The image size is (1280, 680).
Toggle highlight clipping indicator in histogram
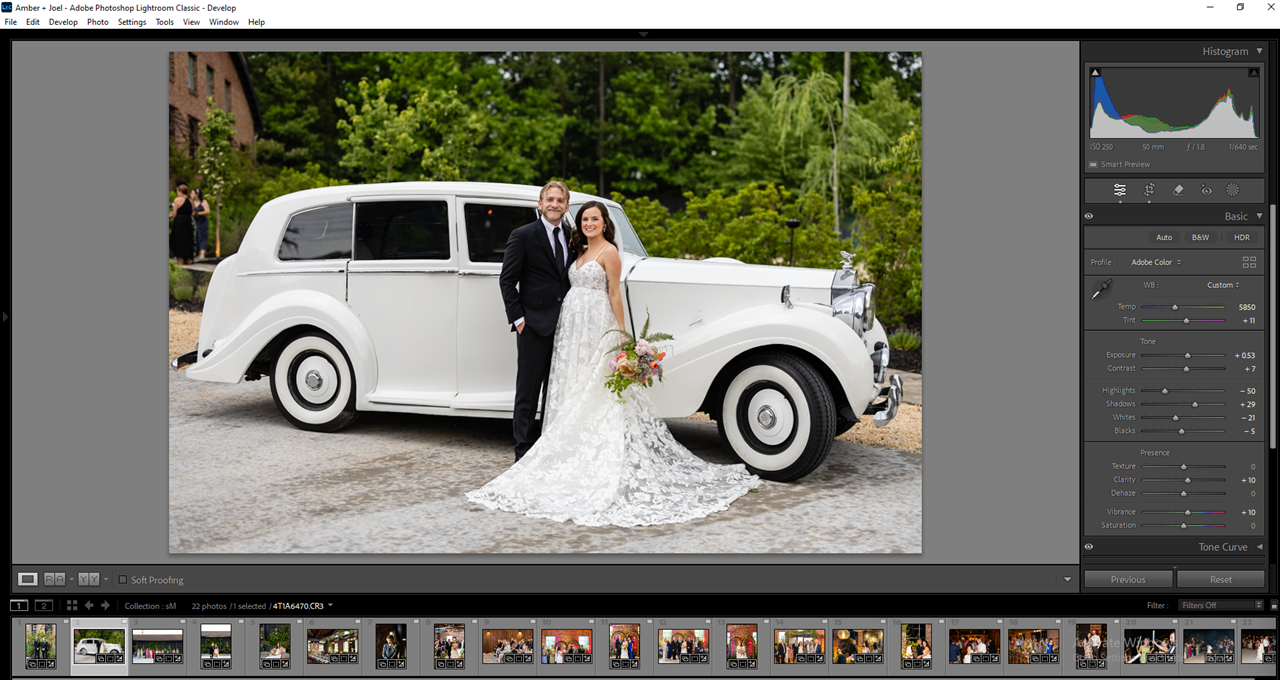1253,72
